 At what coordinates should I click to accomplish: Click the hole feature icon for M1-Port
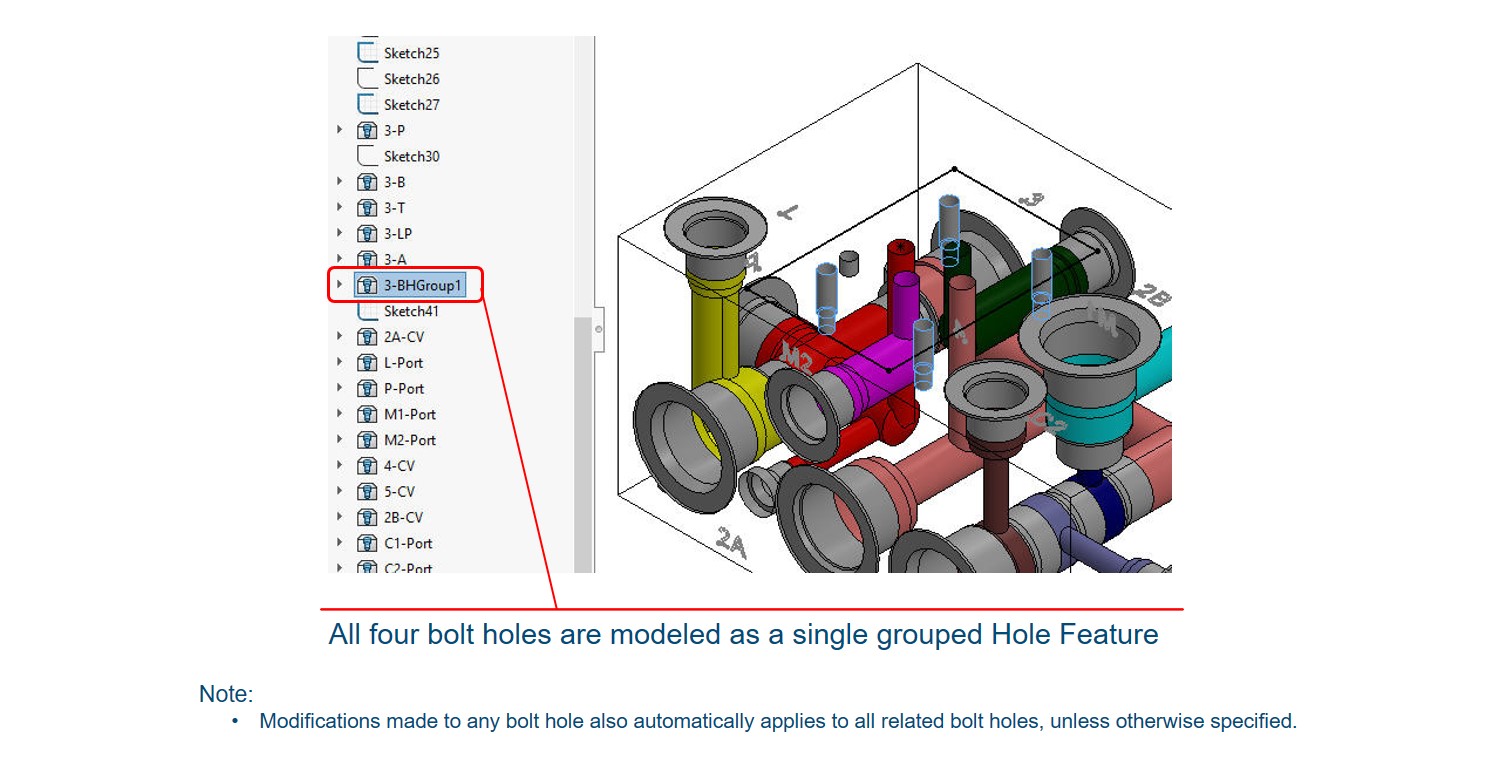point(366,414)
